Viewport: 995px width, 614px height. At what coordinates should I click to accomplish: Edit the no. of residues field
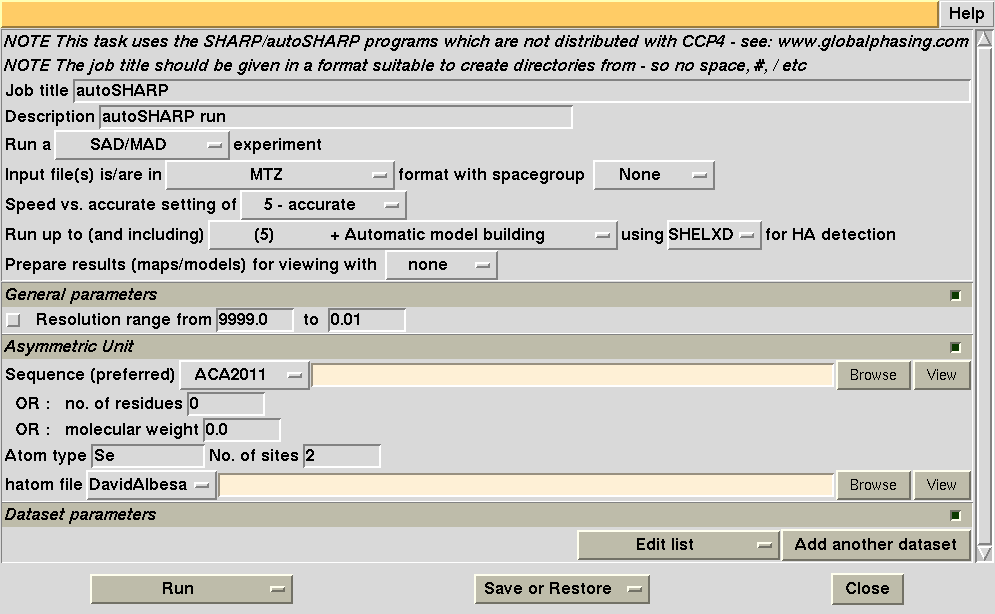tap(225, 404)
